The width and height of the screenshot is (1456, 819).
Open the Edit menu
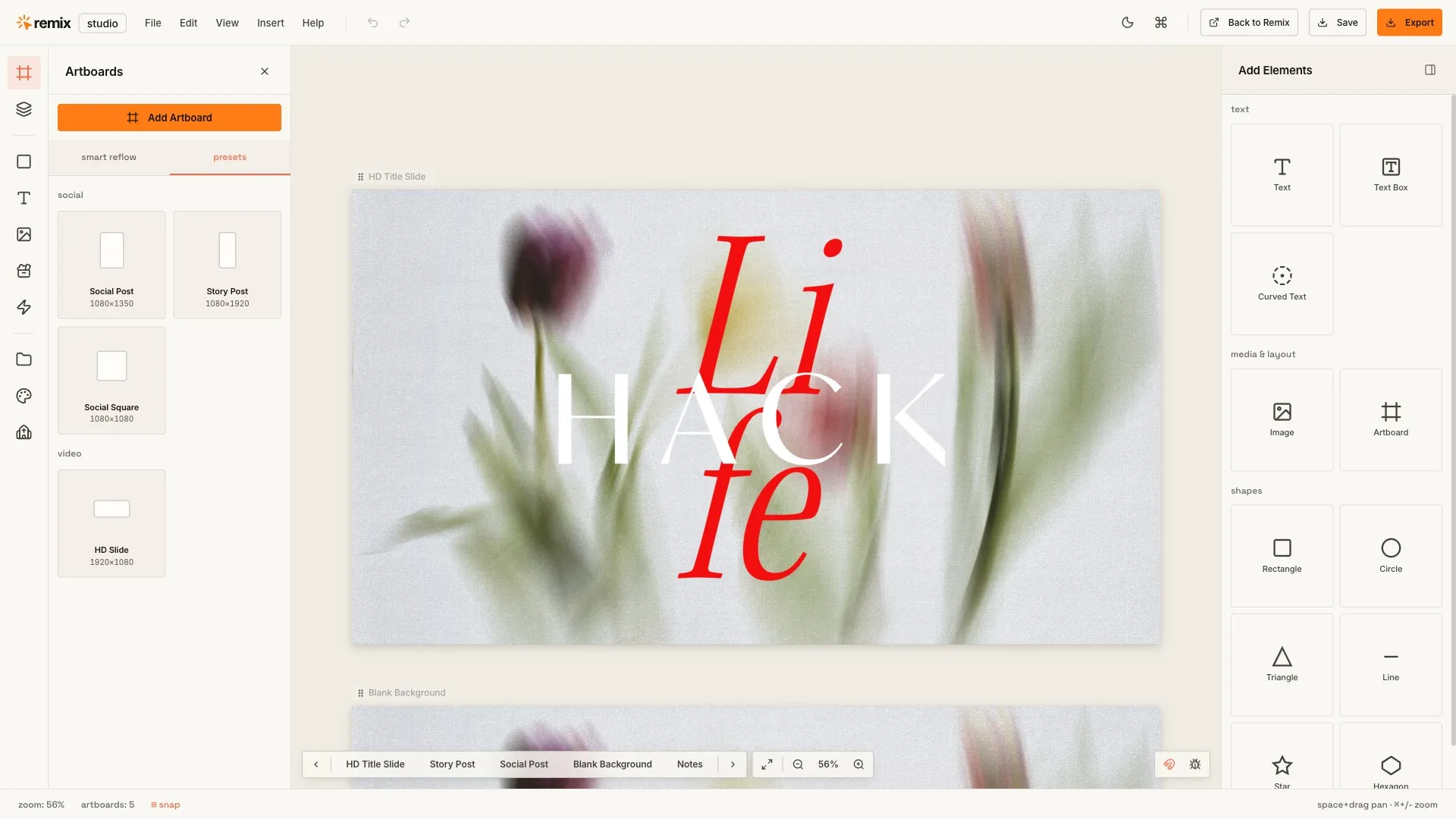(x=188, y=23)
